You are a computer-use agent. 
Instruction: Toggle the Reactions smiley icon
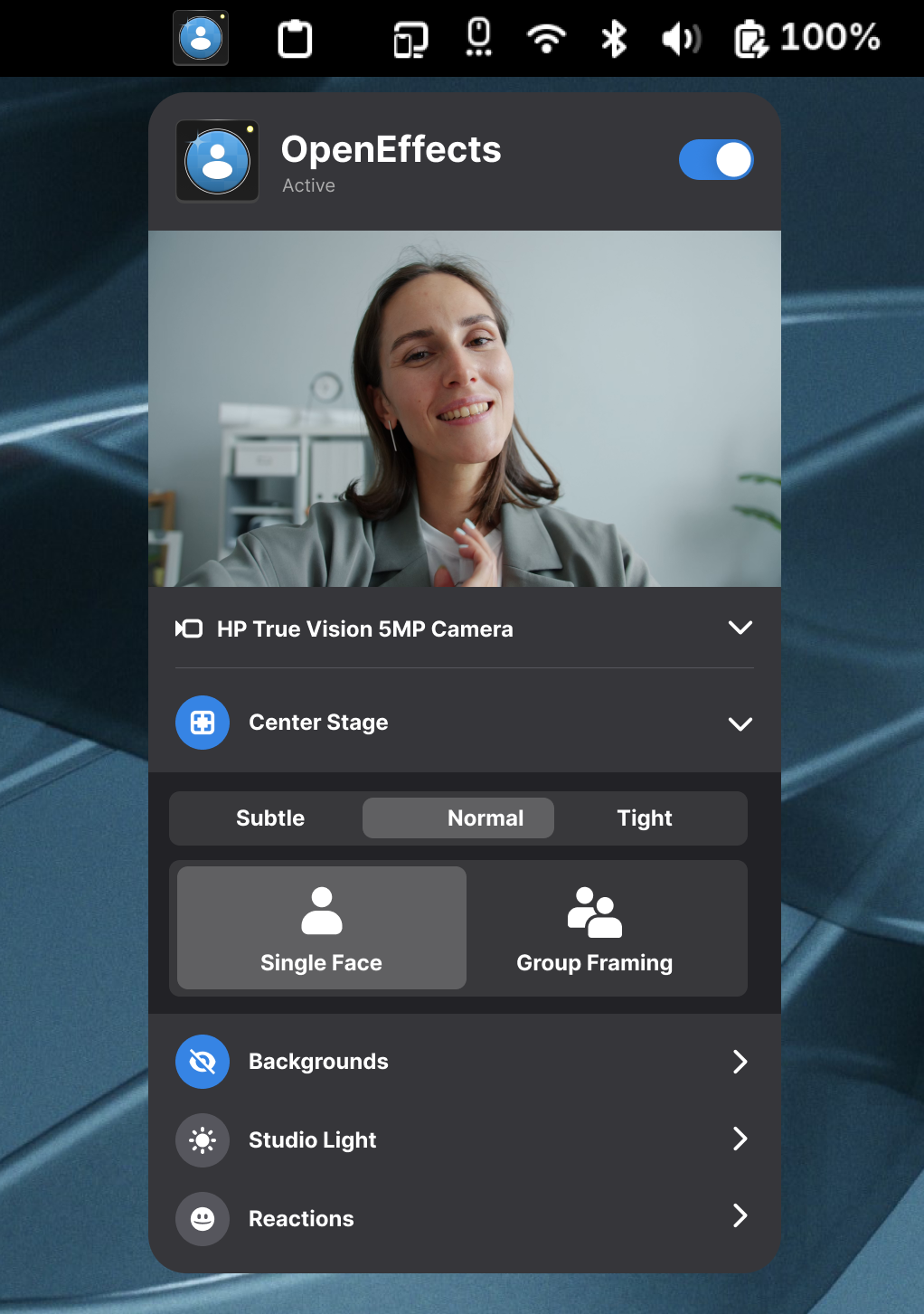[x=203, y=1219]
